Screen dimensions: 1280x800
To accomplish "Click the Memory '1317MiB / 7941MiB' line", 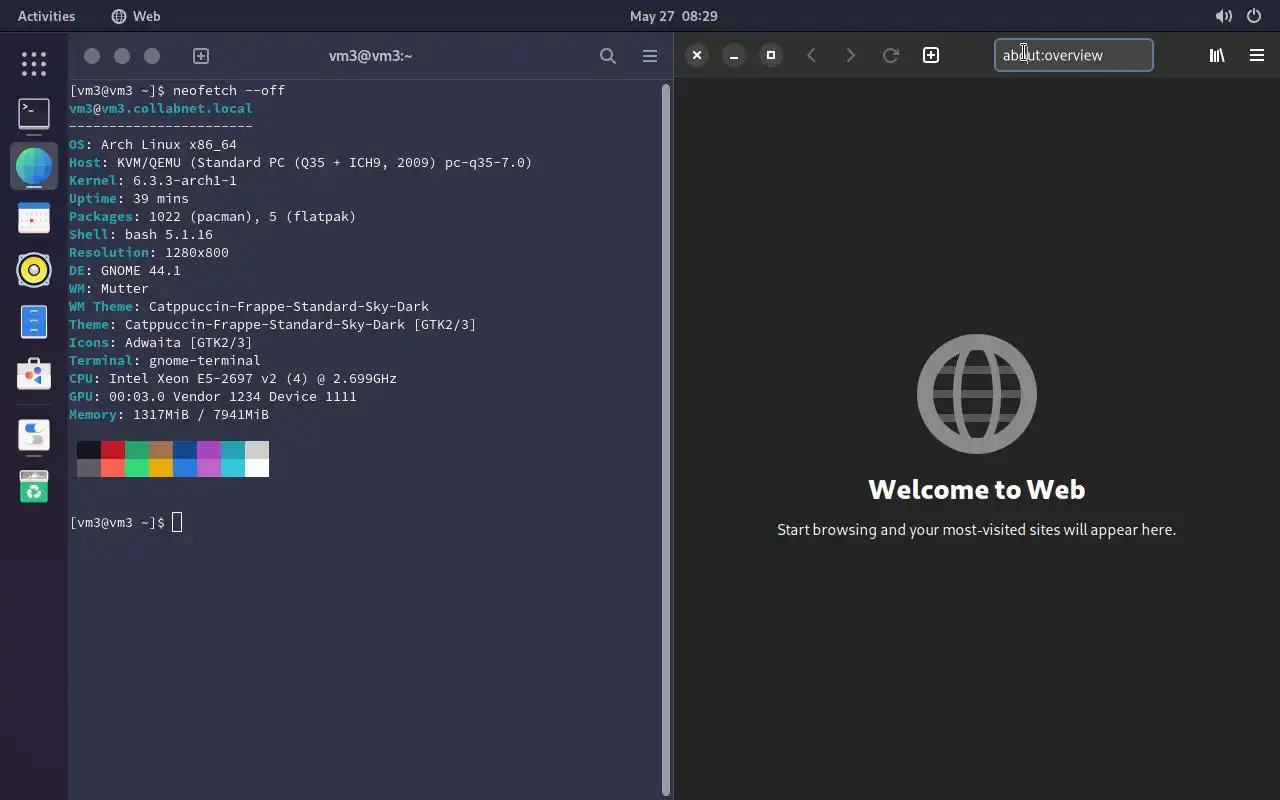I will pyautogui.click(x=169, y=414).
